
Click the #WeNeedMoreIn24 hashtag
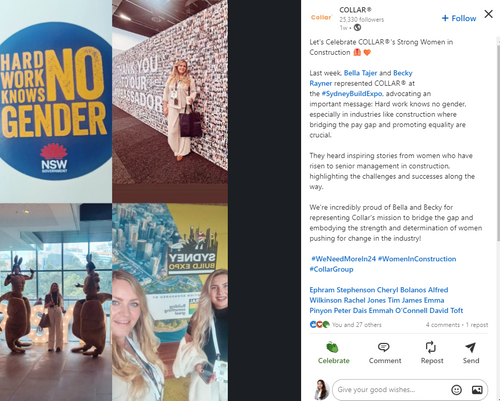(343, 259)
